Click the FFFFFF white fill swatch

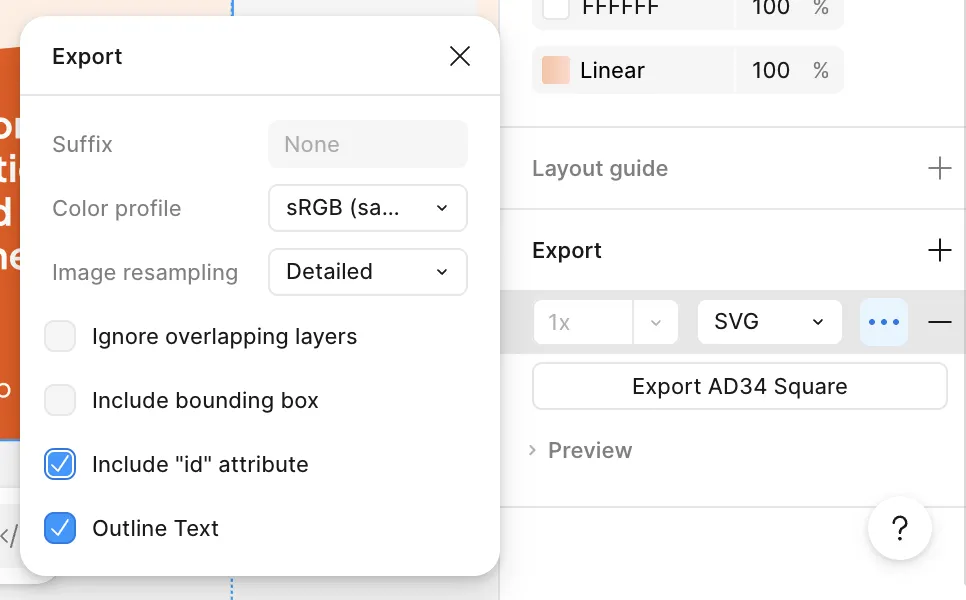(556, 9)
